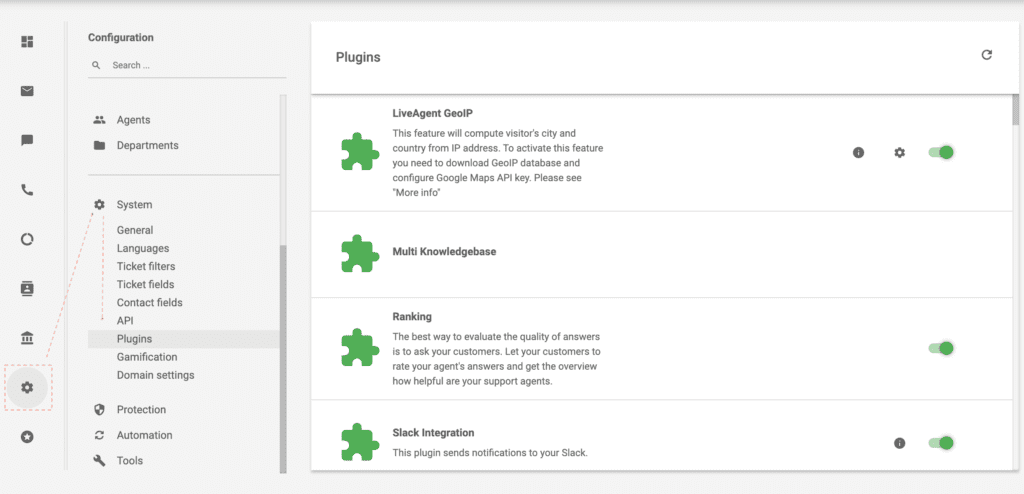This screenshot has height=494, width=1024.
Task: Turn off the Ranking plugin toggle
Action: click(941, 348)
